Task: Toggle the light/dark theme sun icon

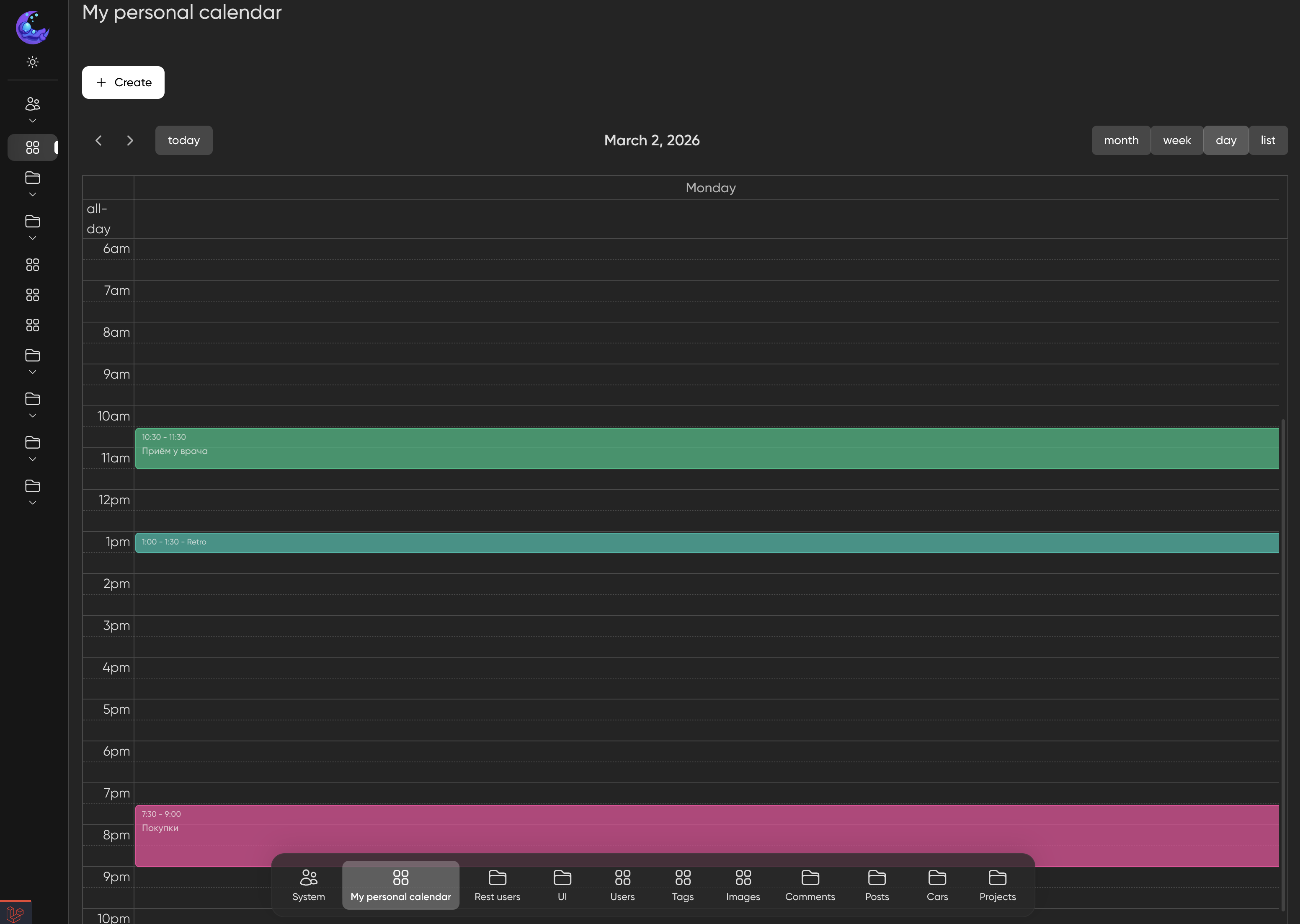Action: click(x=32, y=62)
